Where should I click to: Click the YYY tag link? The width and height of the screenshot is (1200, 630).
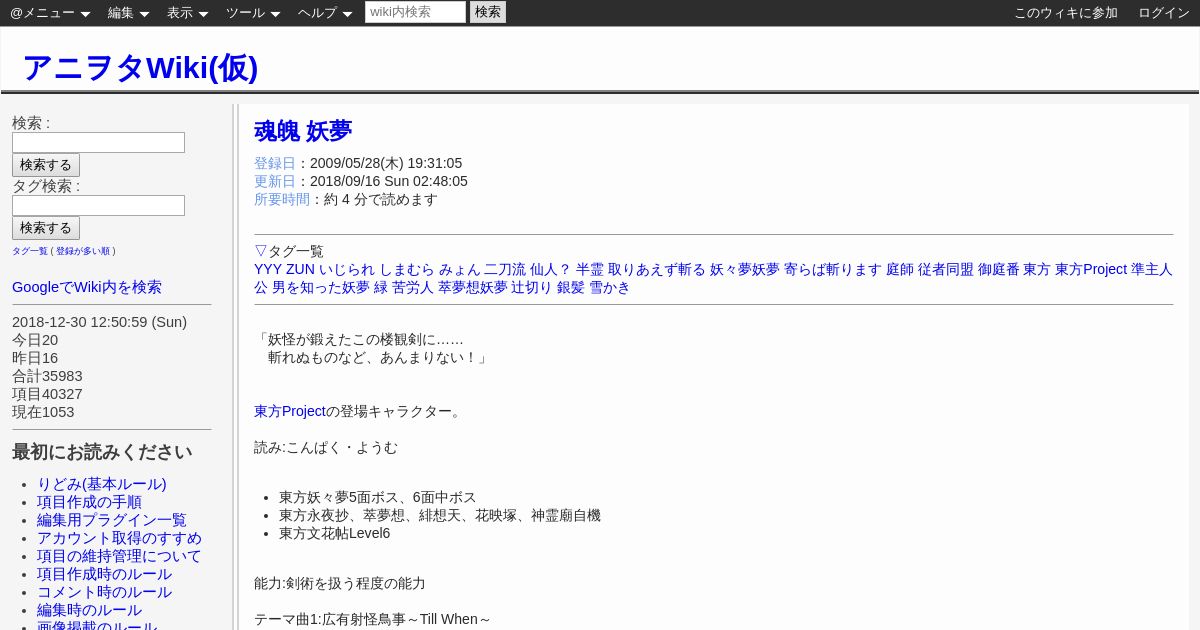(268, 269)
